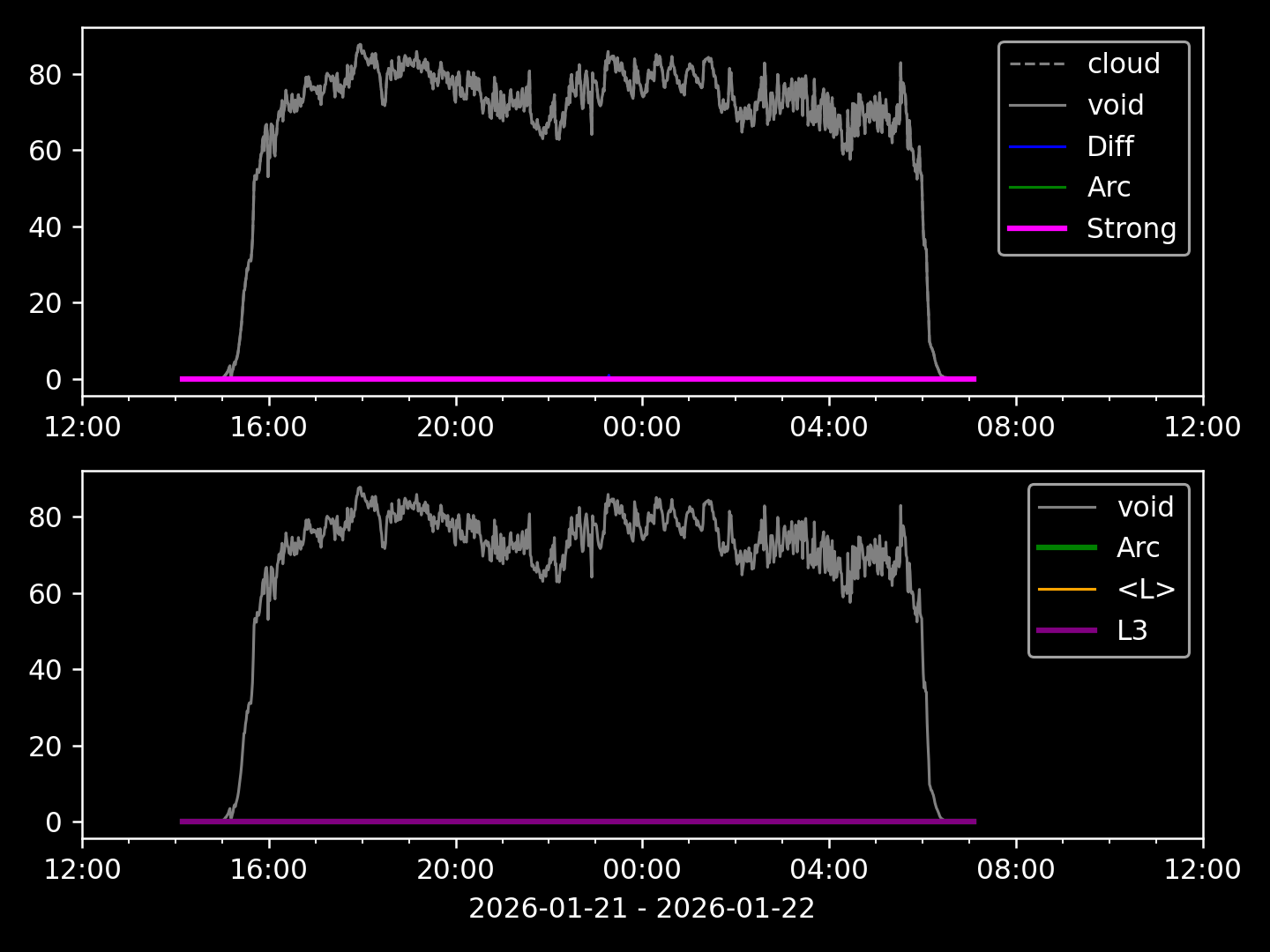
Task: Click the date range label below lower chart
Action: coord(641,908)
